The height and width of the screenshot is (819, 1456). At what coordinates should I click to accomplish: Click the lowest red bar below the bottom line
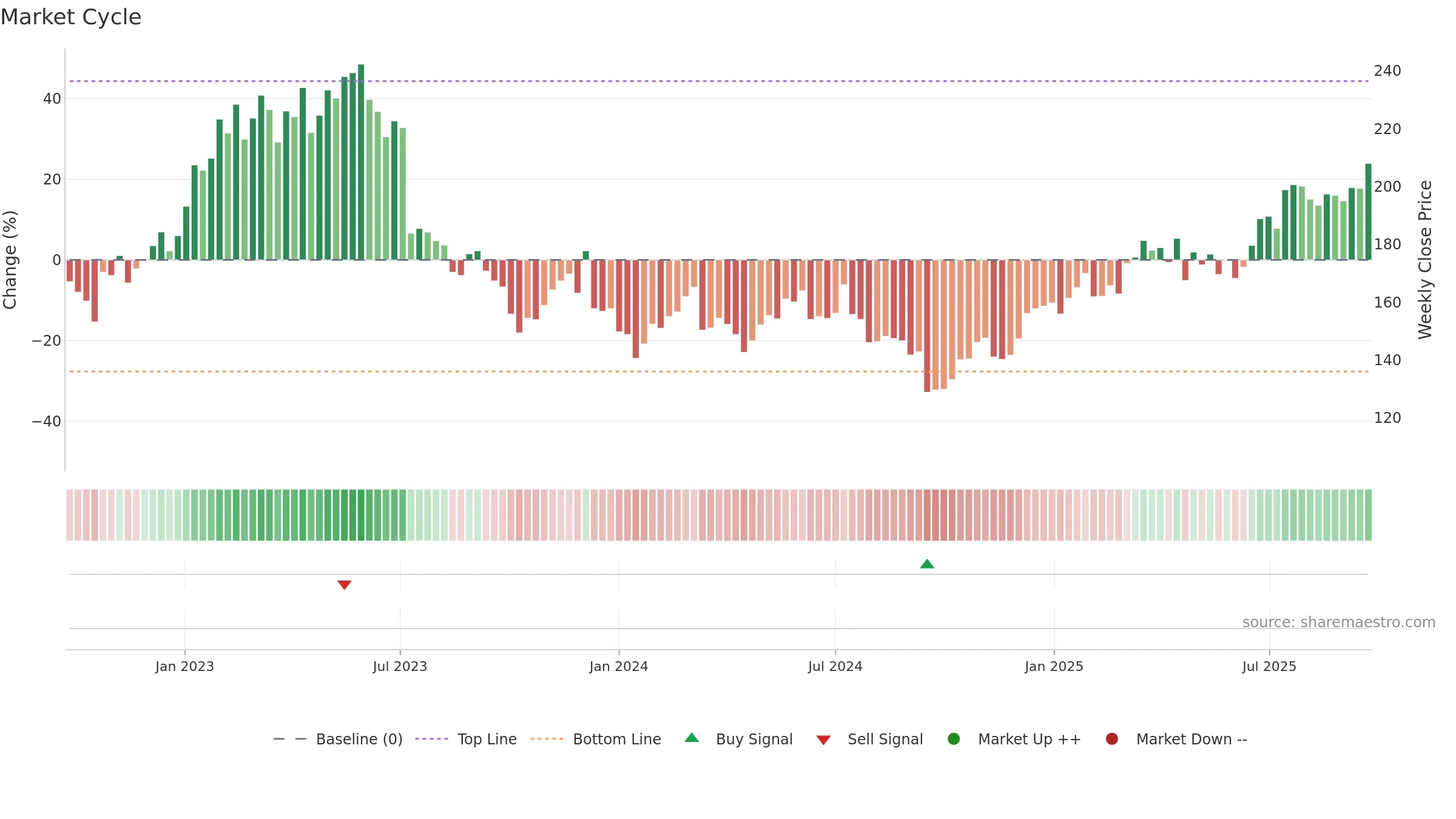pos(927,326)
